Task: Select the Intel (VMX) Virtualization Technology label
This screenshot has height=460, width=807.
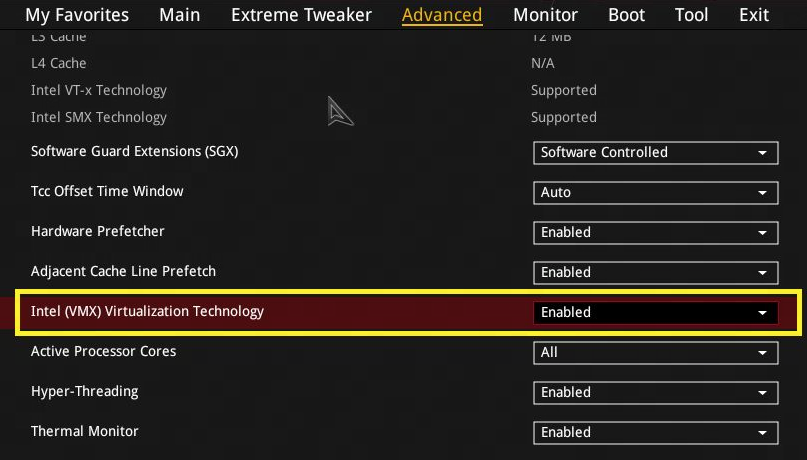Action: pyautogui.click(x=147, y=312)
